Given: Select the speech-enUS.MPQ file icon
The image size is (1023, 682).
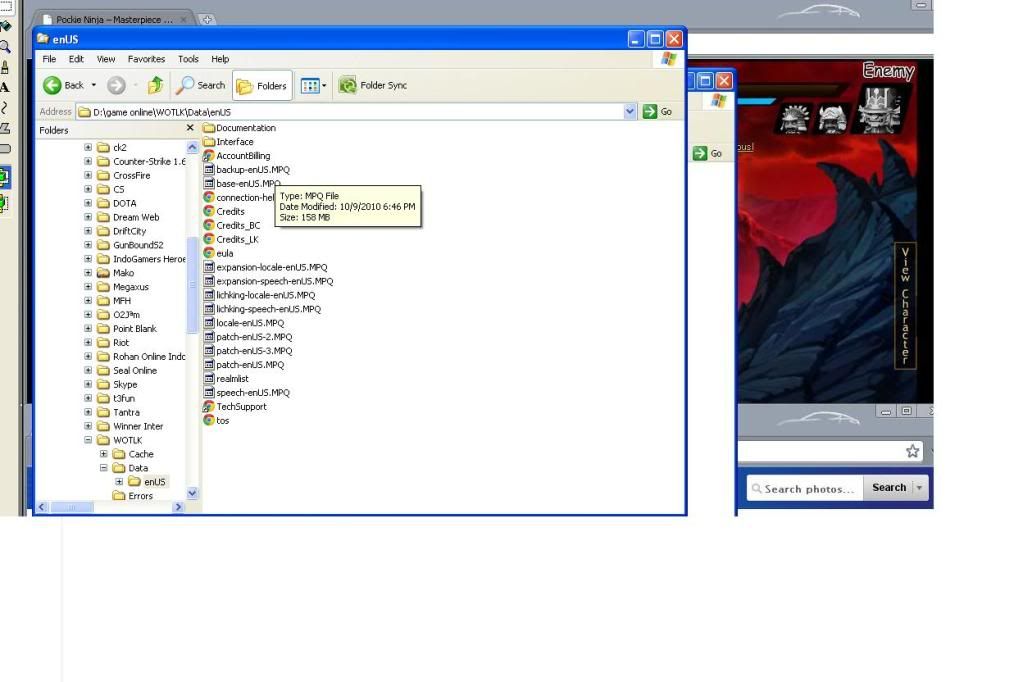Looking at the screenshot, I should (x=209, y=392).
